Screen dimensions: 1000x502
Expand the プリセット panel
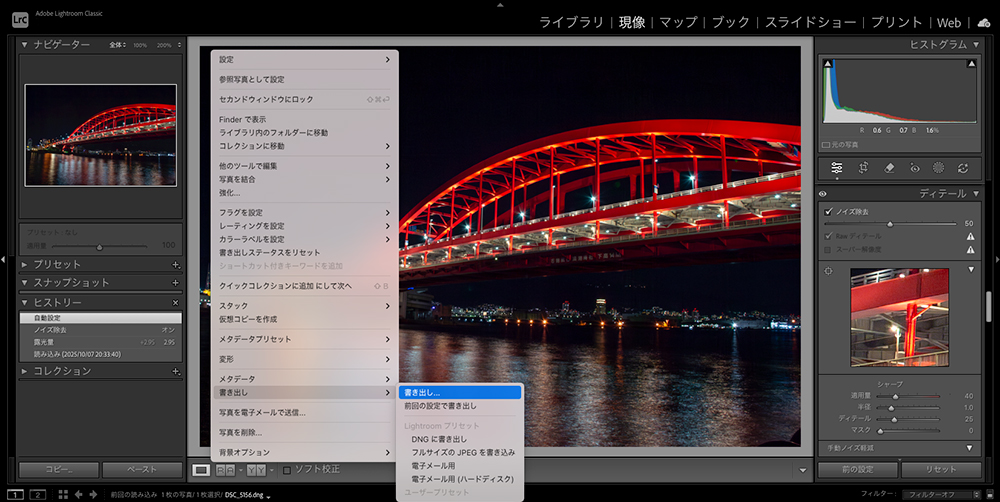[26, 265]
